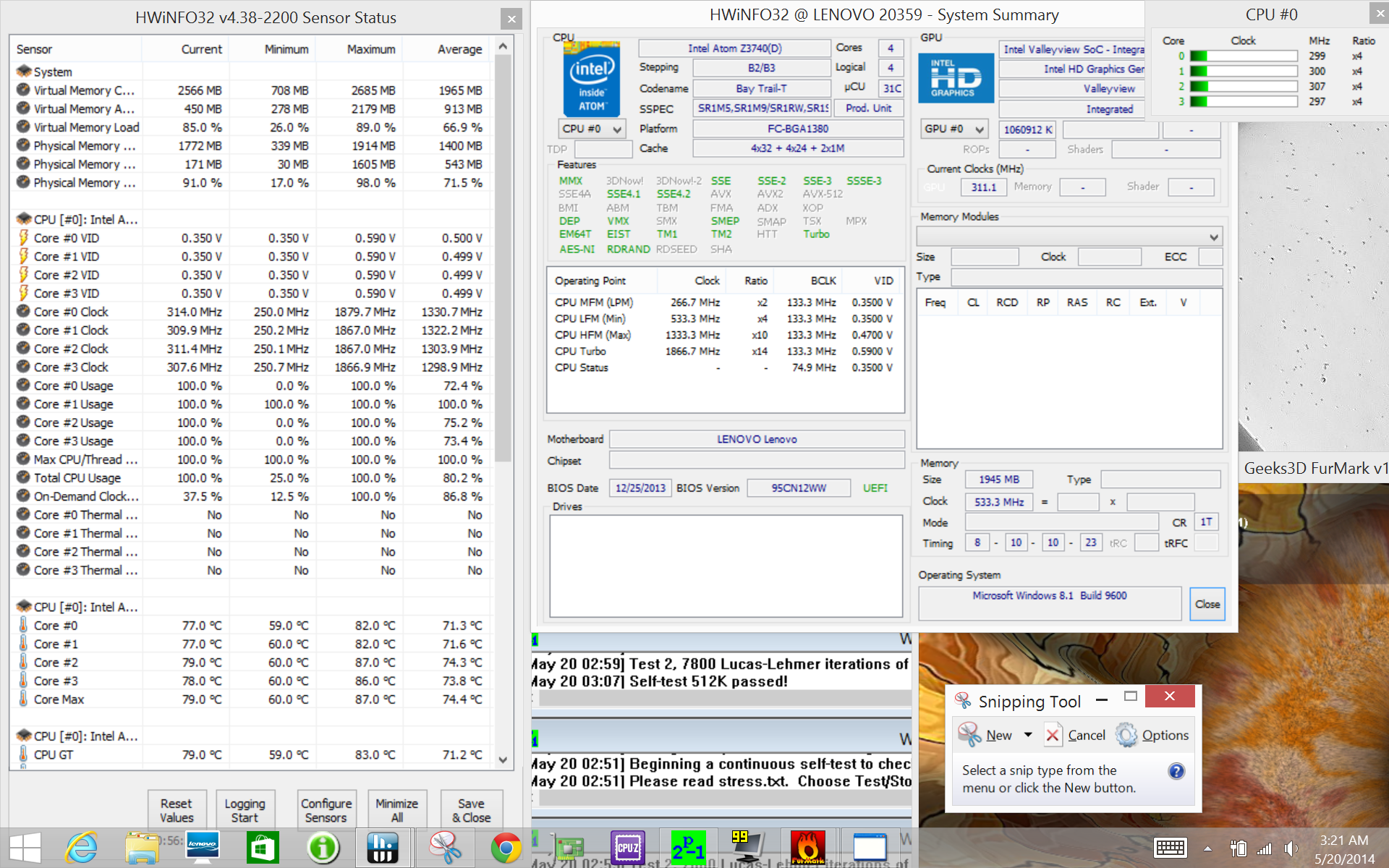1389x868 pixels.
Task: Click the Core 0 clock bar in CPU #0 window
Action: 1244,56
